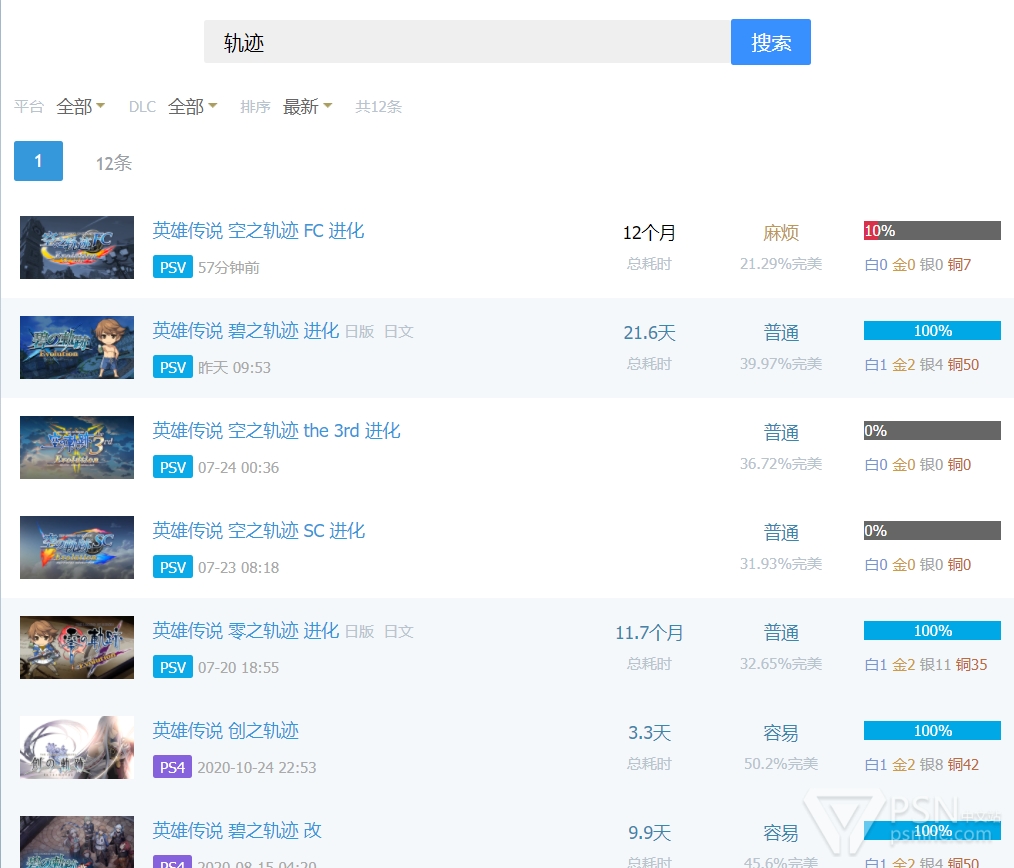This screenshot has height=868, width=1014.
Task: Focus the search field containing 轨迹
Action: coord(466,42)
